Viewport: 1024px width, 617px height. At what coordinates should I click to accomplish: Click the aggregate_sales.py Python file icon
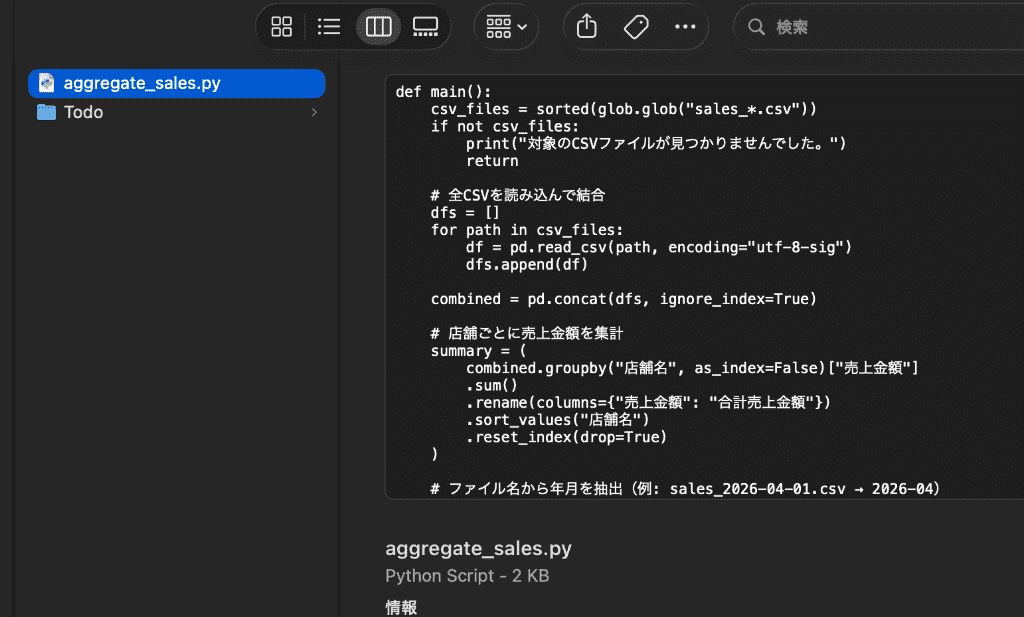click(x=46, y=83)
